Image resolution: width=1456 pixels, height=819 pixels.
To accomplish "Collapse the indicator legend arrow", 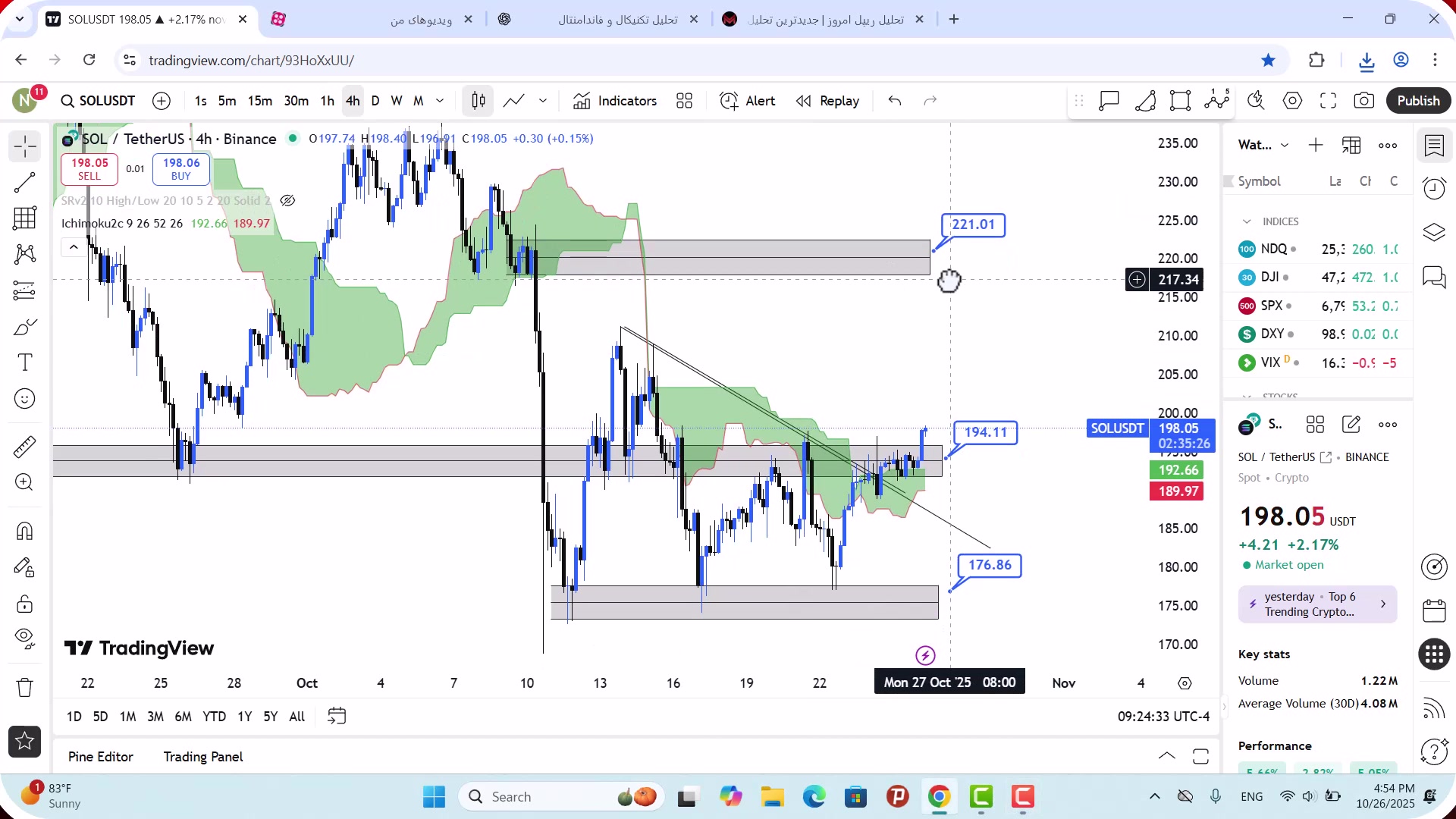I will [x=74, y=247].
